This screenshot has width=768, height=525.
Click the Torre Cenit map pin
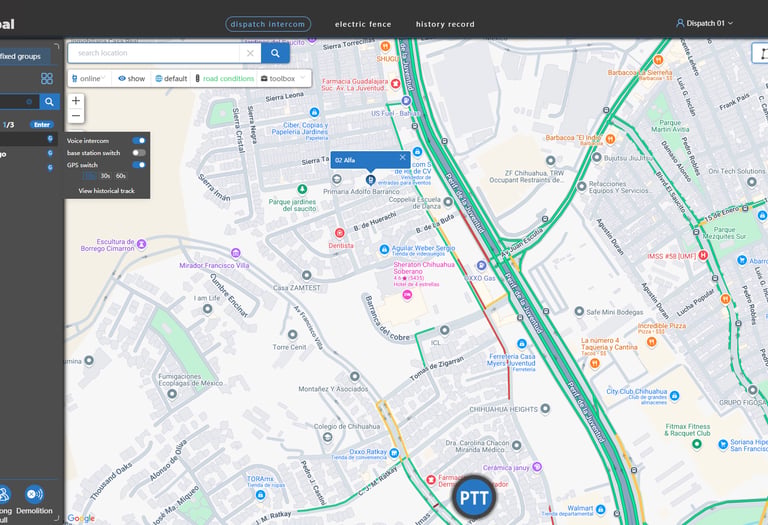(292, 335)
